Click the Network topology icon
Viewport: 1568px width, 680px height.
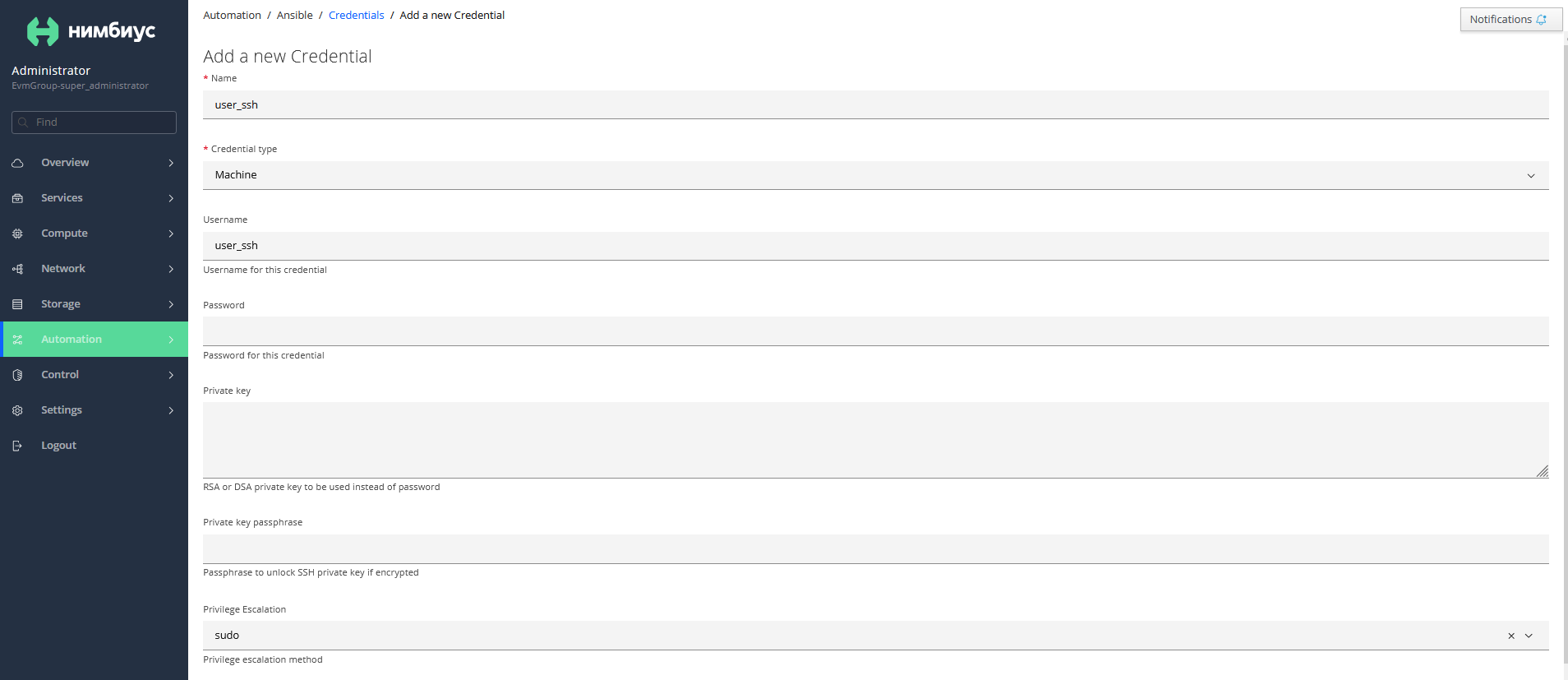(17, 269)
